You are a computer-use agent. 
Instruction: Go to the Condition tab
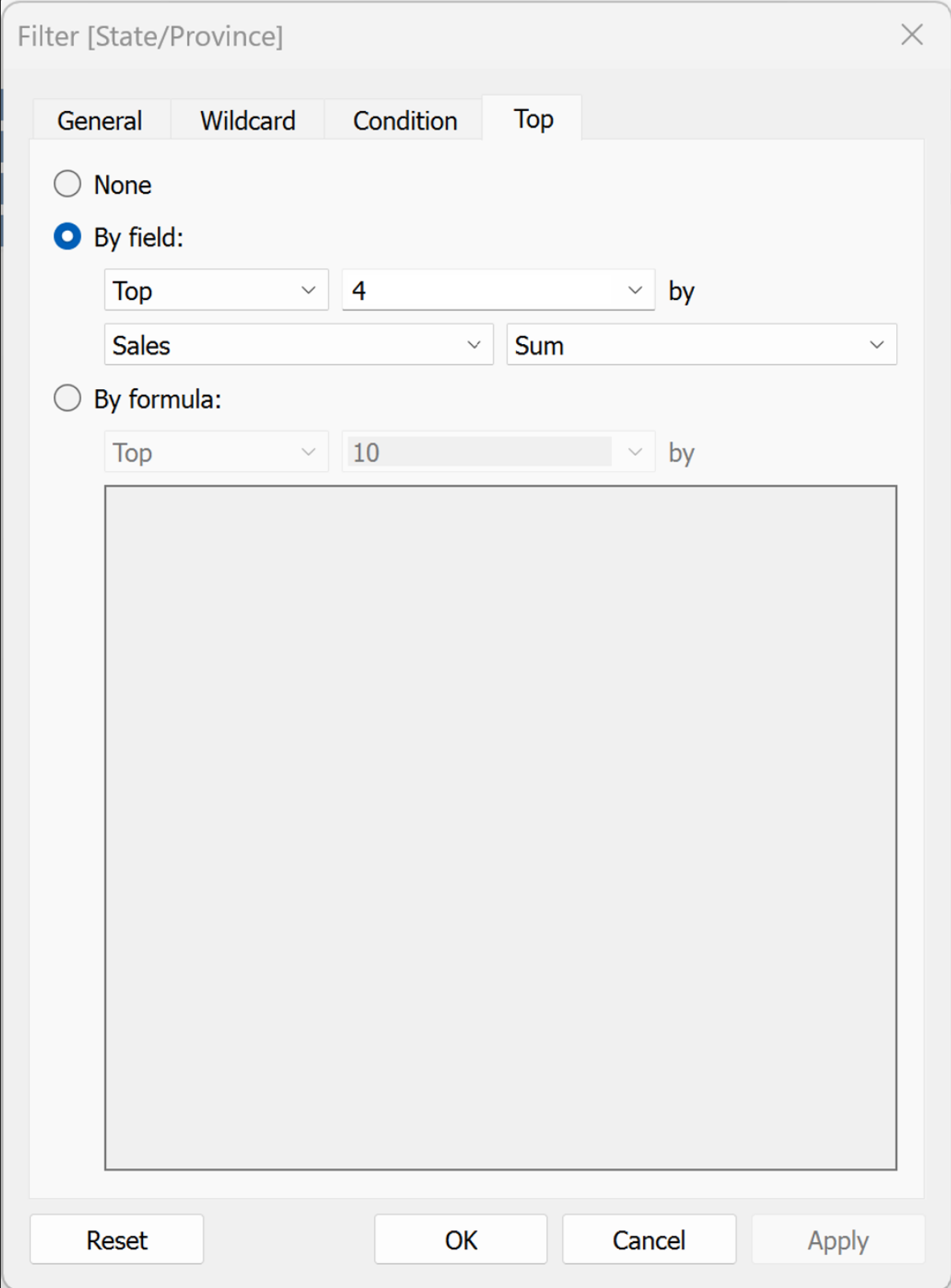[x=405, y=121]
